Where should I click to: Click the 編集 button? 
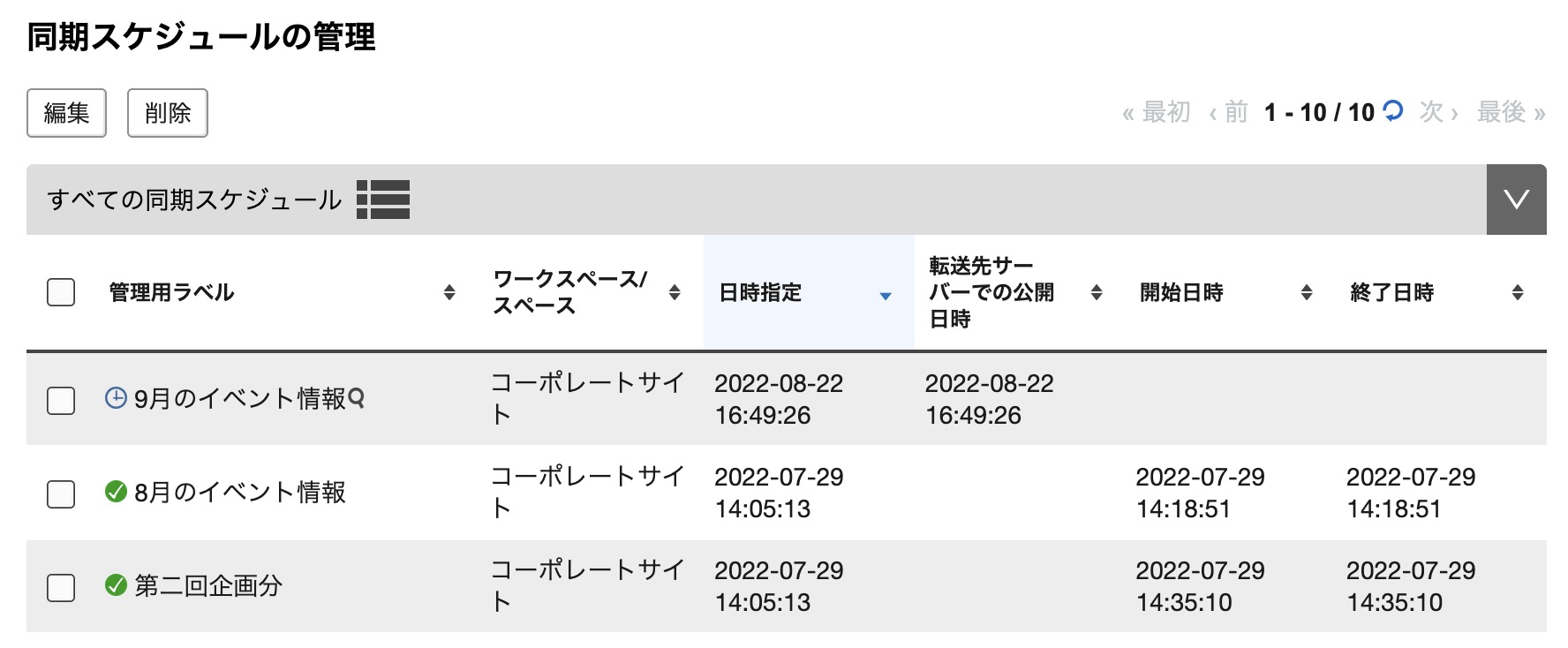click(66, 113)
